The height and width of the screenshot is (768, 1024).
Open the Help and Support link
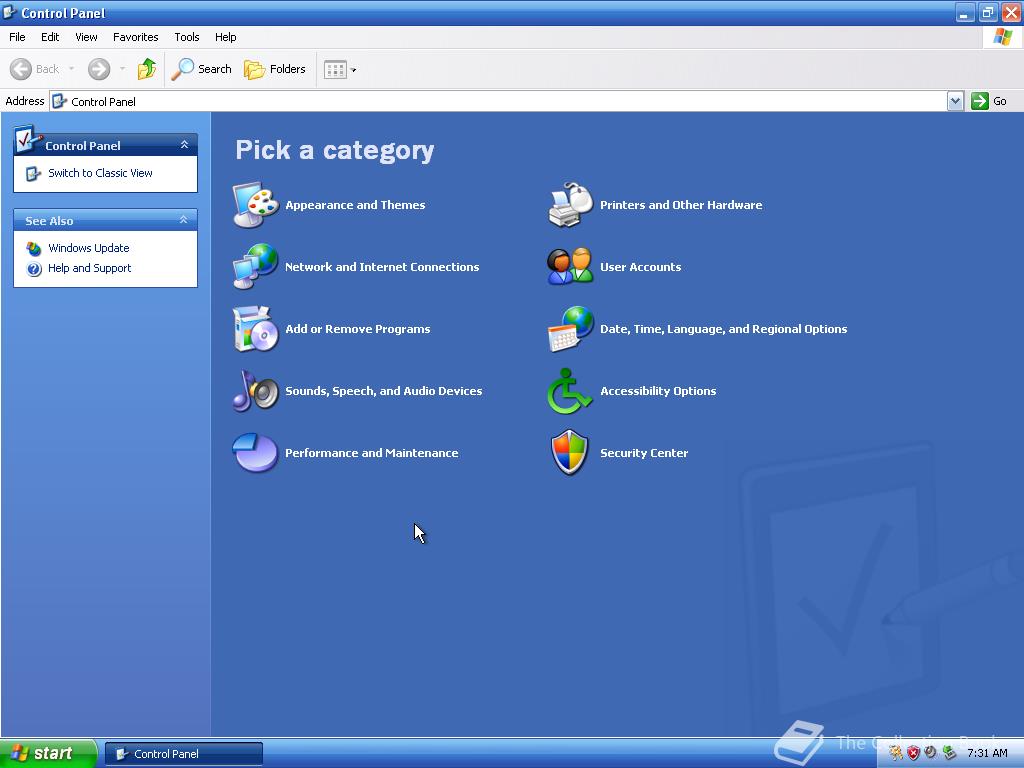[x=89, y=268]
